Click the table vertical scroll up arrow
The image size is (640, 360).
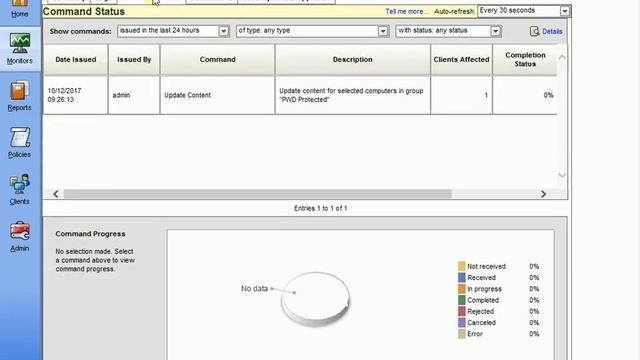(x=562, y=58)
